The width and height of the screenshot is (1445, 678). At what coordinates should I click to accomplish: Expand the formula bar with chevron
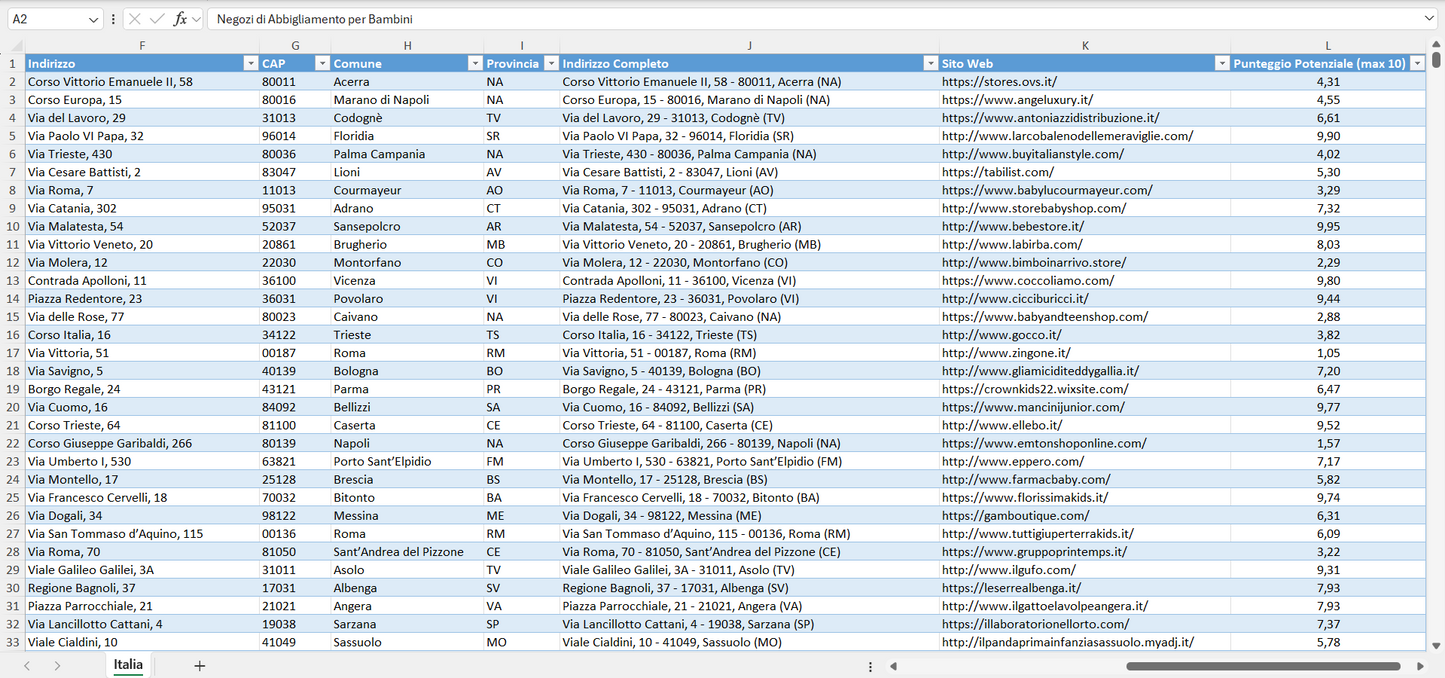tap(1429, 19)
